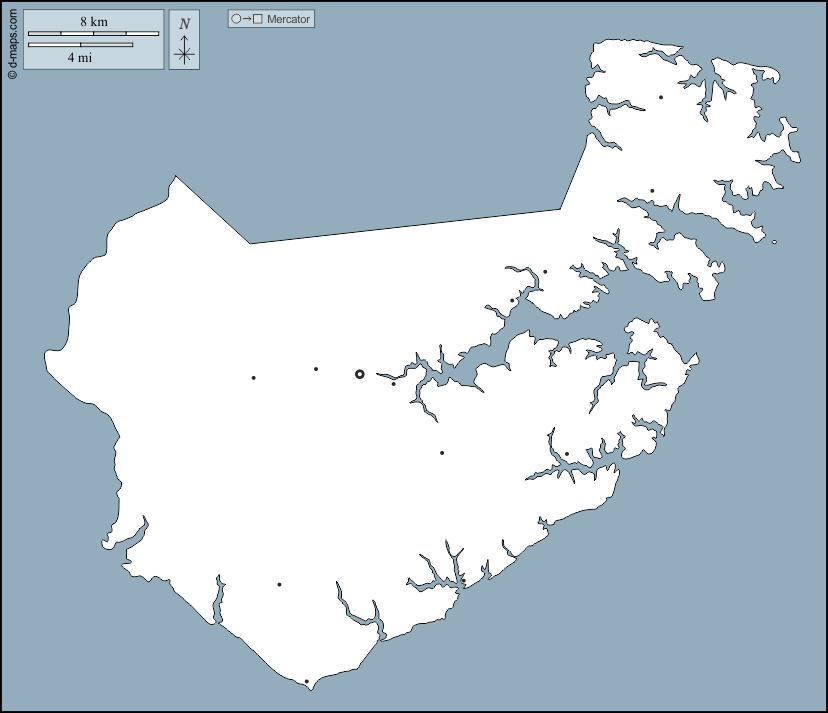This screenshot has width=828, height=713.
Task: Select the ring-shaped capital city marker
Action: tap(360, 374)
